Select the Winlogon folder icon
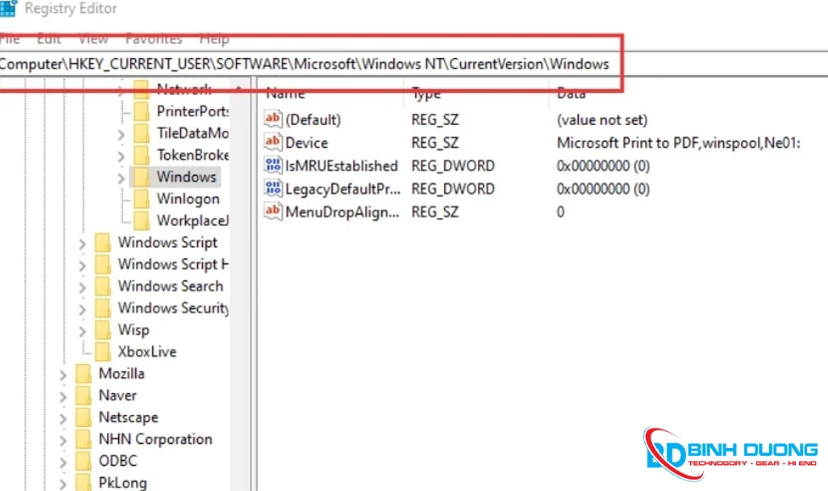 [142, 199]
